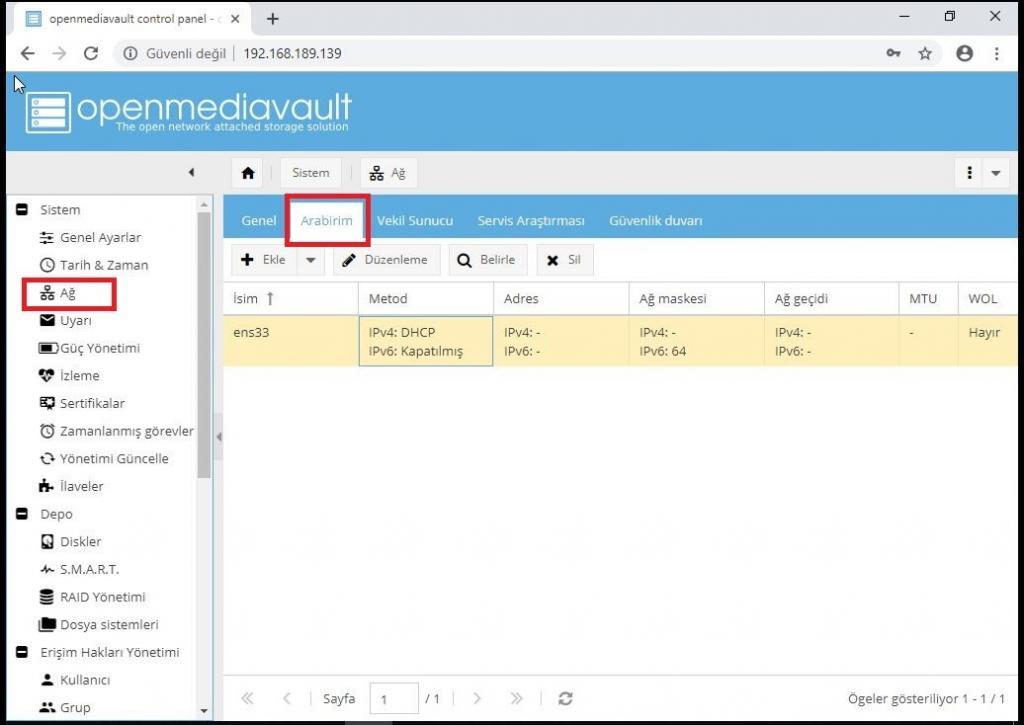The height and width of the screenshot is (725, 1024).
Task: Go to the previous page in the pager
Action: [x=287, y=698]
